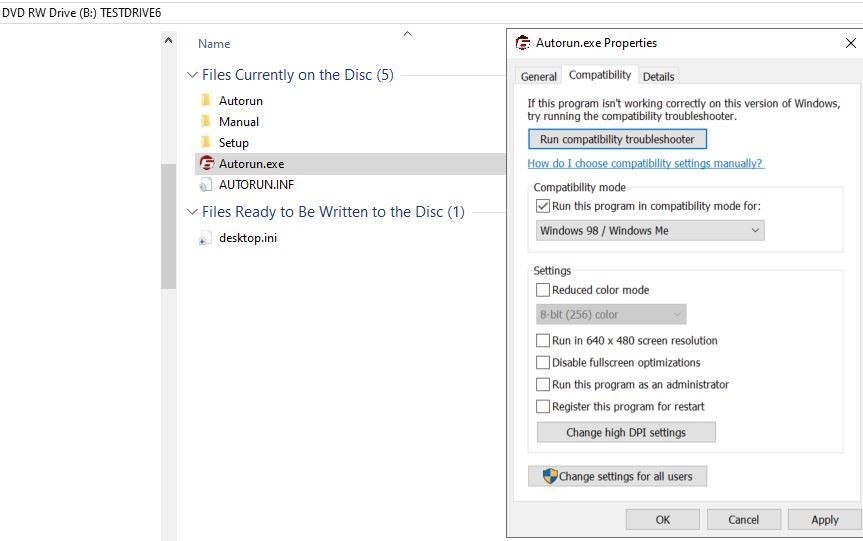Click the AUTORUN.INF file icon
Screen dimensions: 863x541
tap(205, 184)
